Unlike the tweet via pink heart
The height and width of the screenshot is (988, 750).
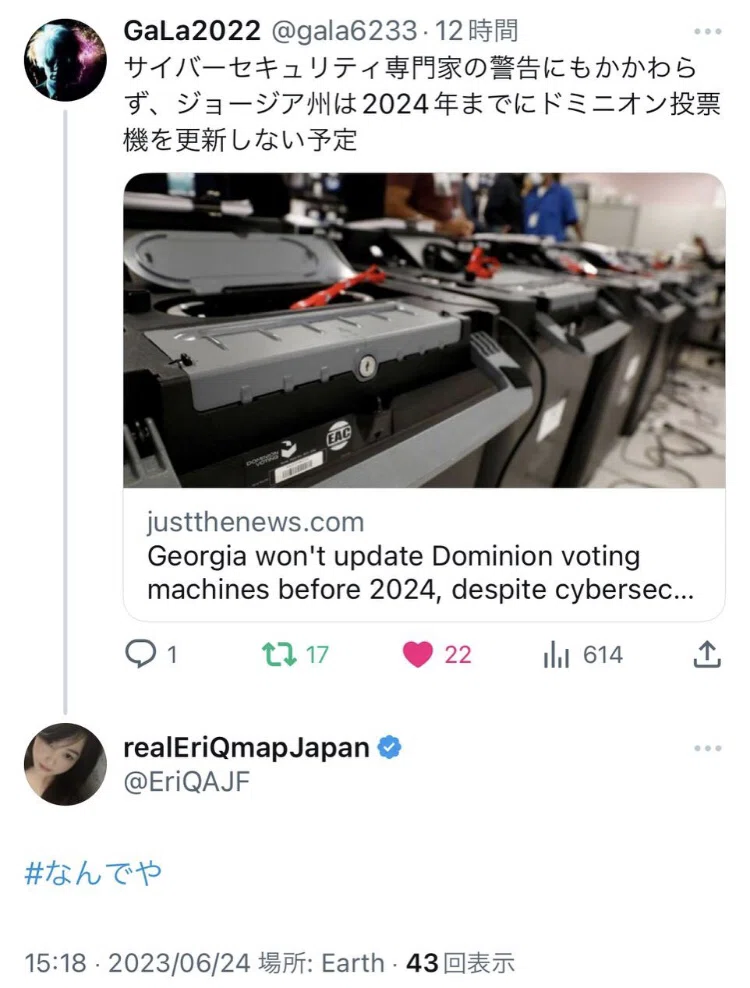point(417,654)
